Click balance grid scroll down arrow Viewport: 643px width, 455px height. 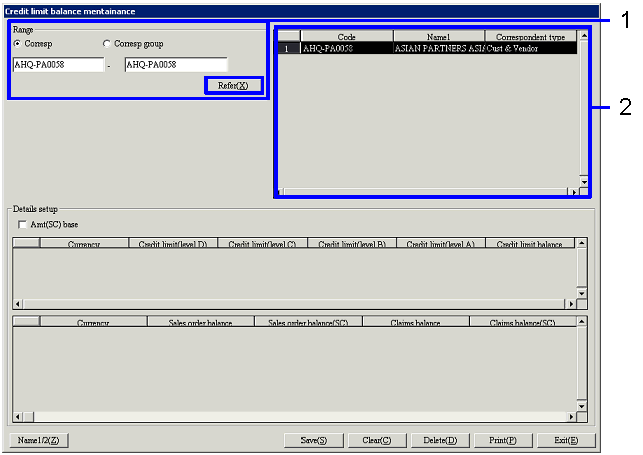coord(581,406)
